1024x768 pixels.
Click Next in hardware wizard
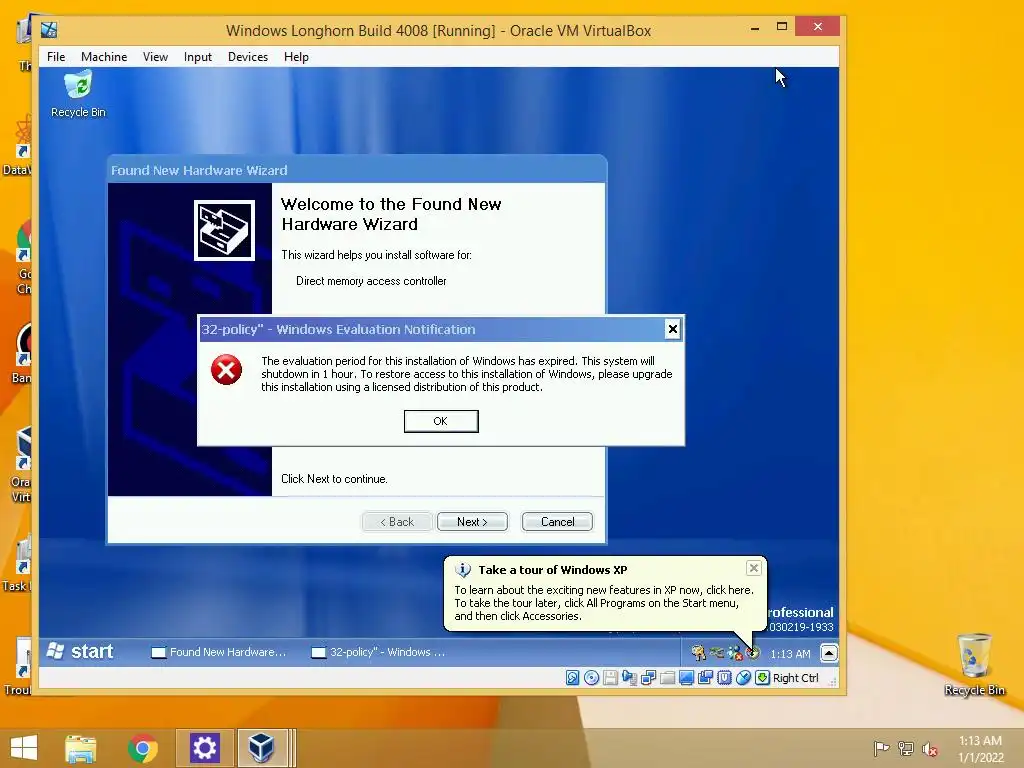472,522
